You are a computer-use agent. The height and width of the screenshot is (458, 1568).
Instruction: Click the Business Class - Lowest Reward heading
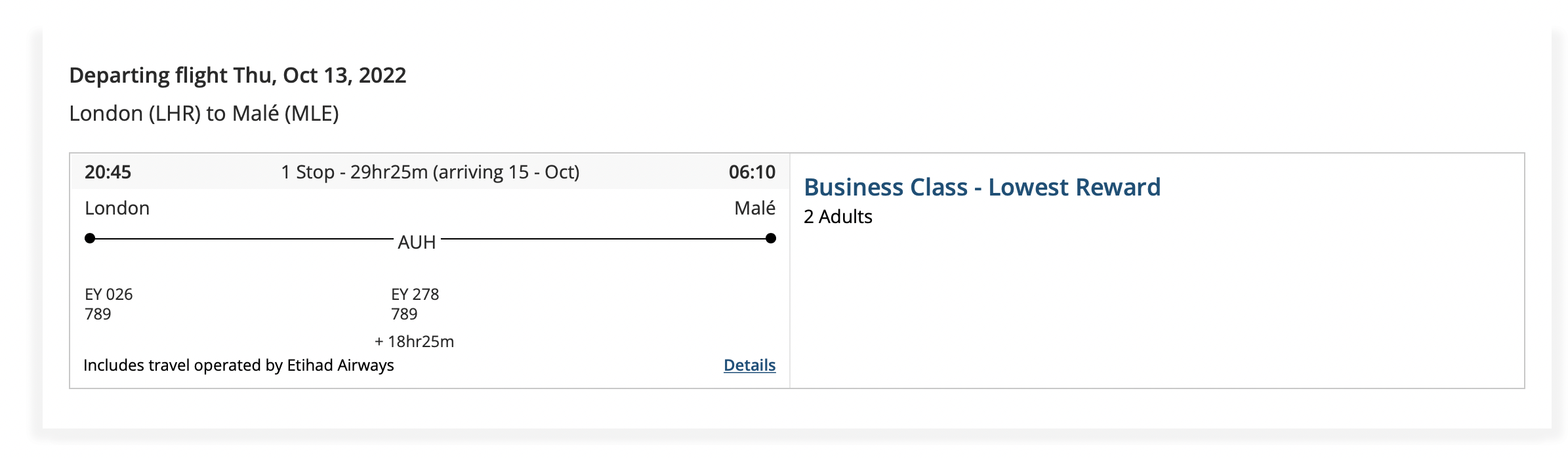[x=981, y=187]
